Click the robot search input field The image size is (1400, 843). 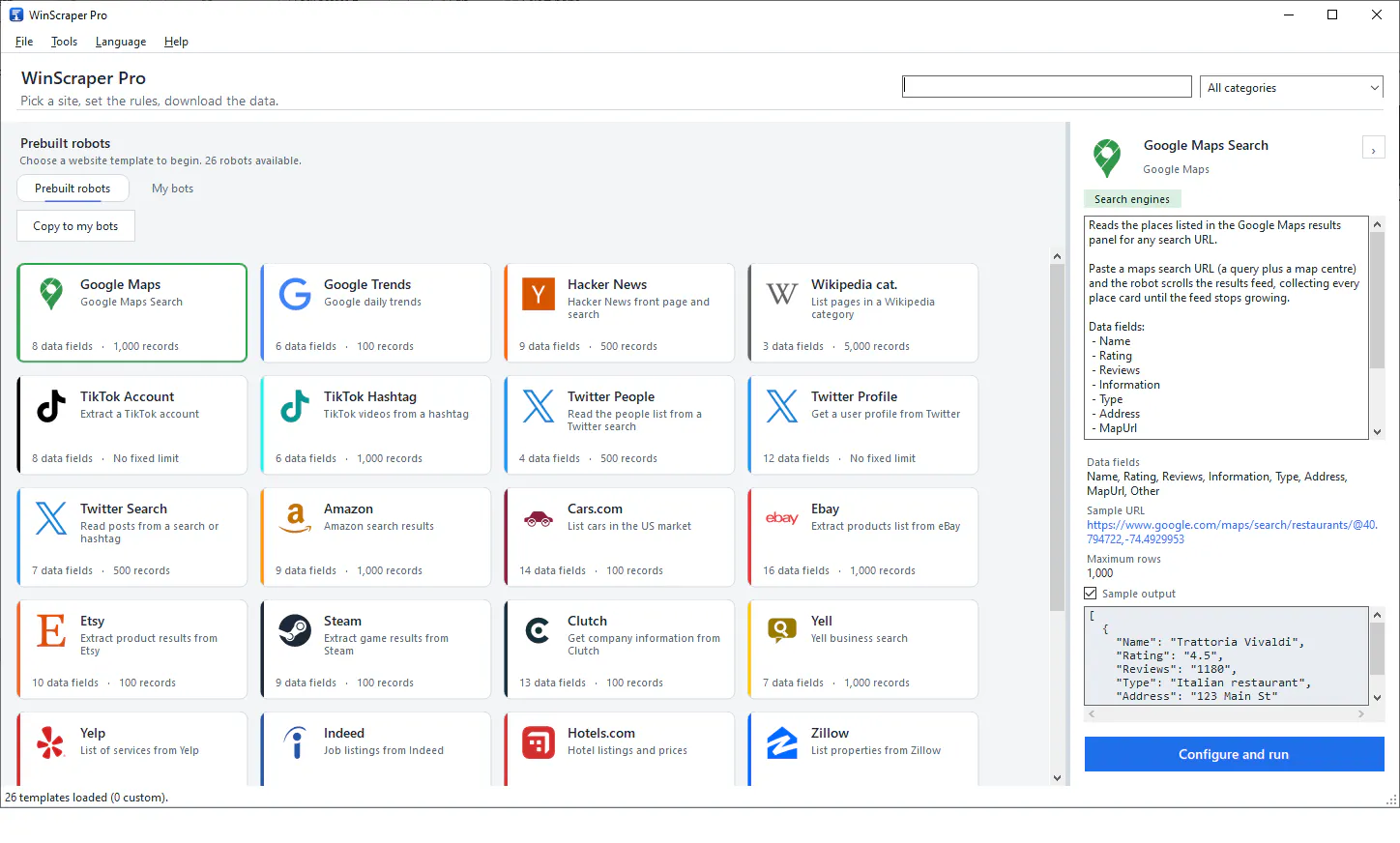click(x=1047, y=87)
